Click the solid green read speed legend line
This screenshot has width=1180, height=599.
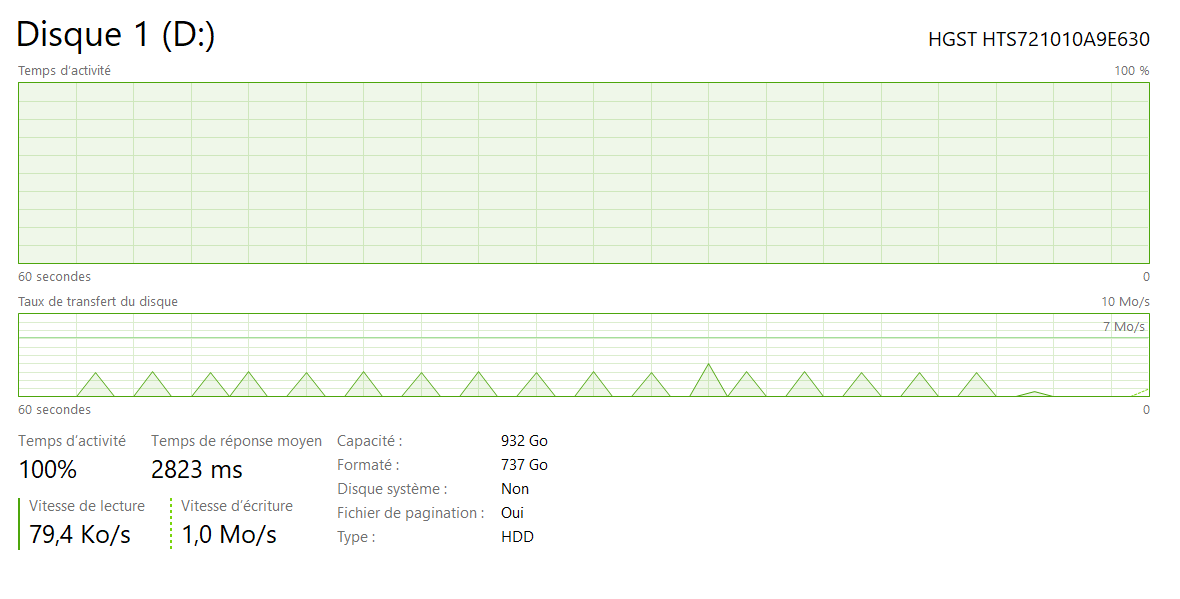tap(19, 523)
